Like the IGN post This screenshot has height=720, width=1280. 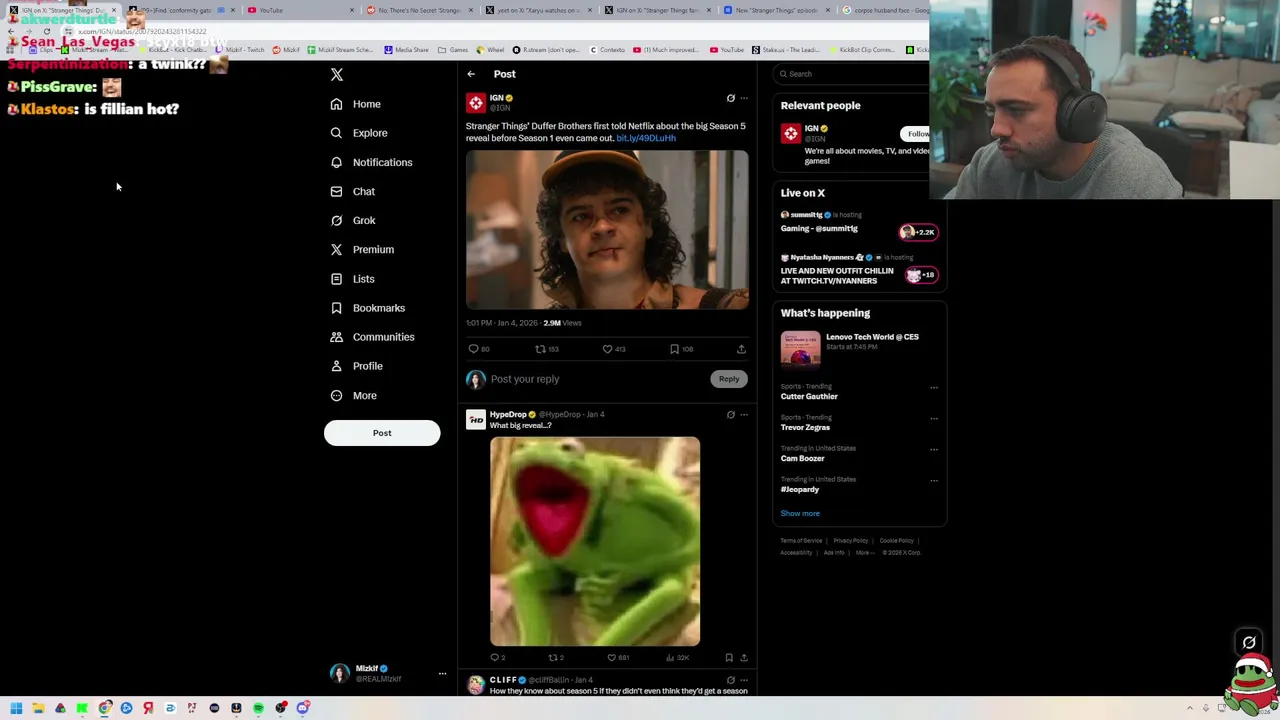607,349
